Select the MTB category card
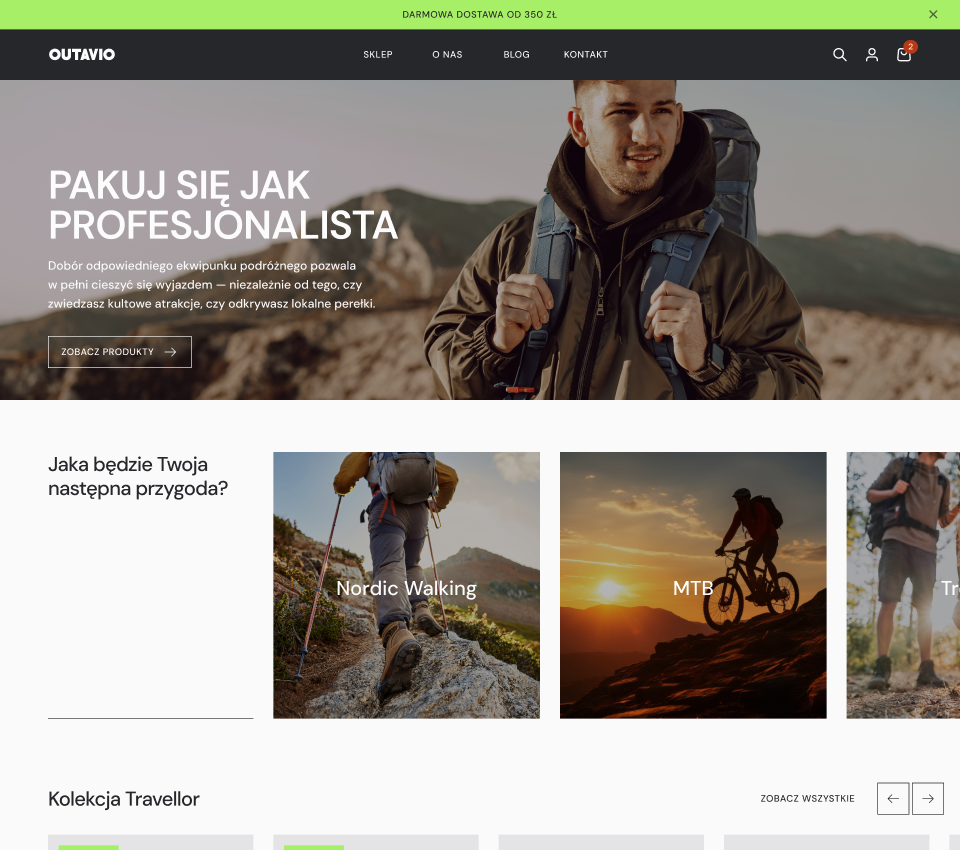The width and height of the screenshot is (960, 850). 693,585
